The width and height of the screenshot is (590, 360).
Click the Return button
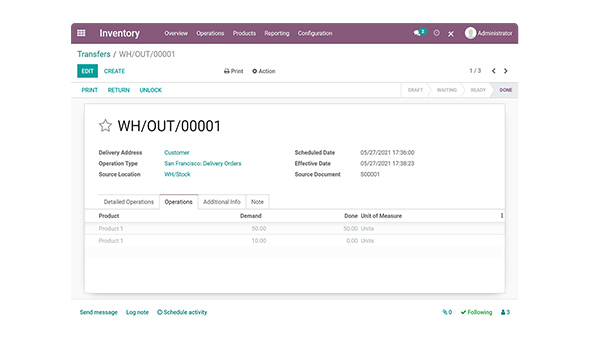pos(119,90)
